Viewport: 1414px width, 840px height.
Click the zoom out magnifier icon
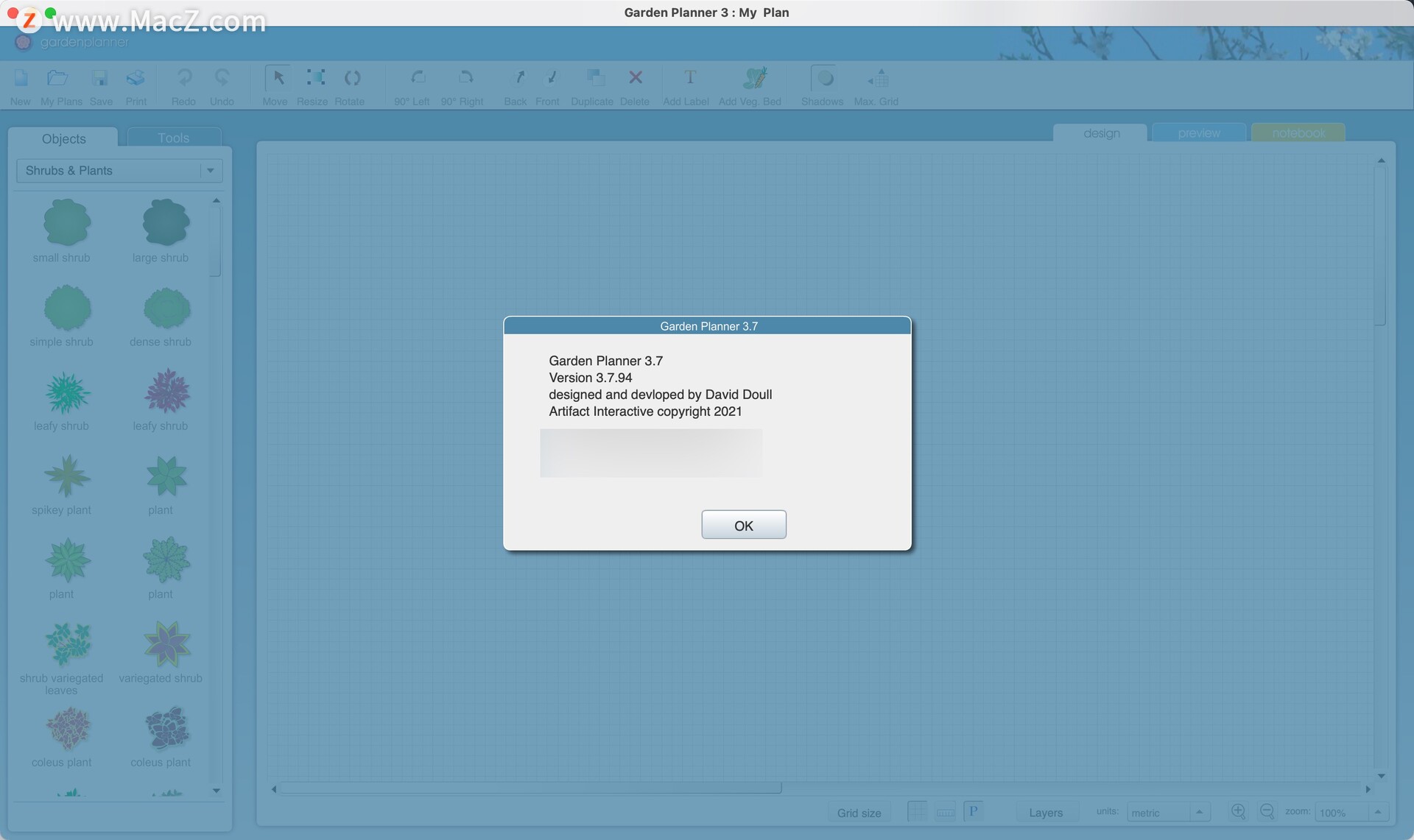pos(1267,811)
